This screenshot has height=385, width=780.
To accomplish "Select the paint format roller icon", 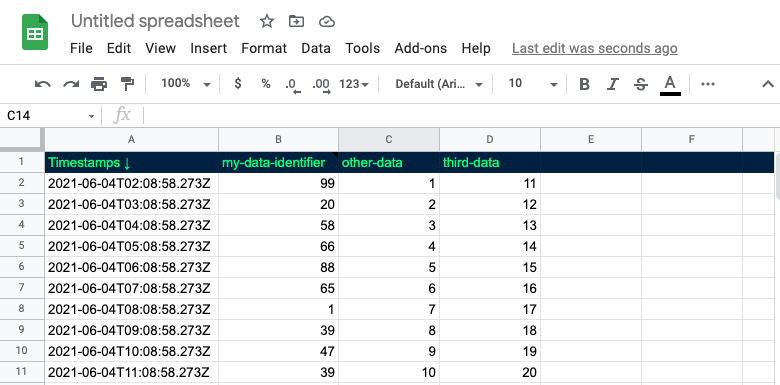I will 127,84.
